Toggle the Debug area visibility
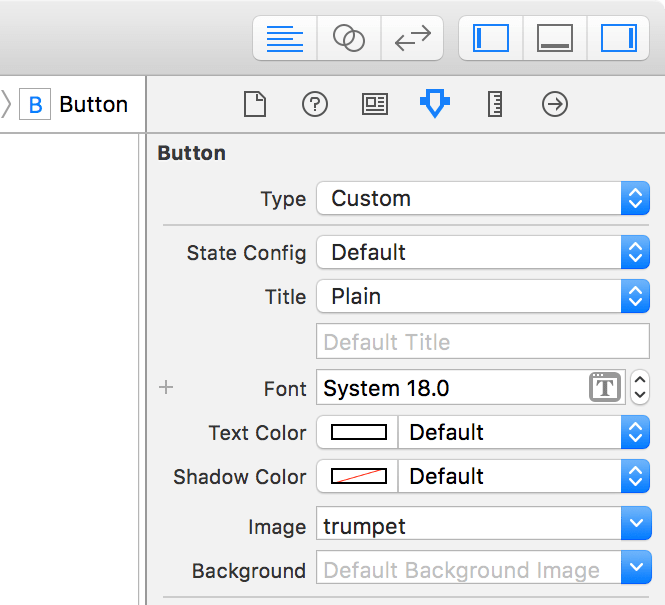 pyautogui.click(x=554, y=39)
